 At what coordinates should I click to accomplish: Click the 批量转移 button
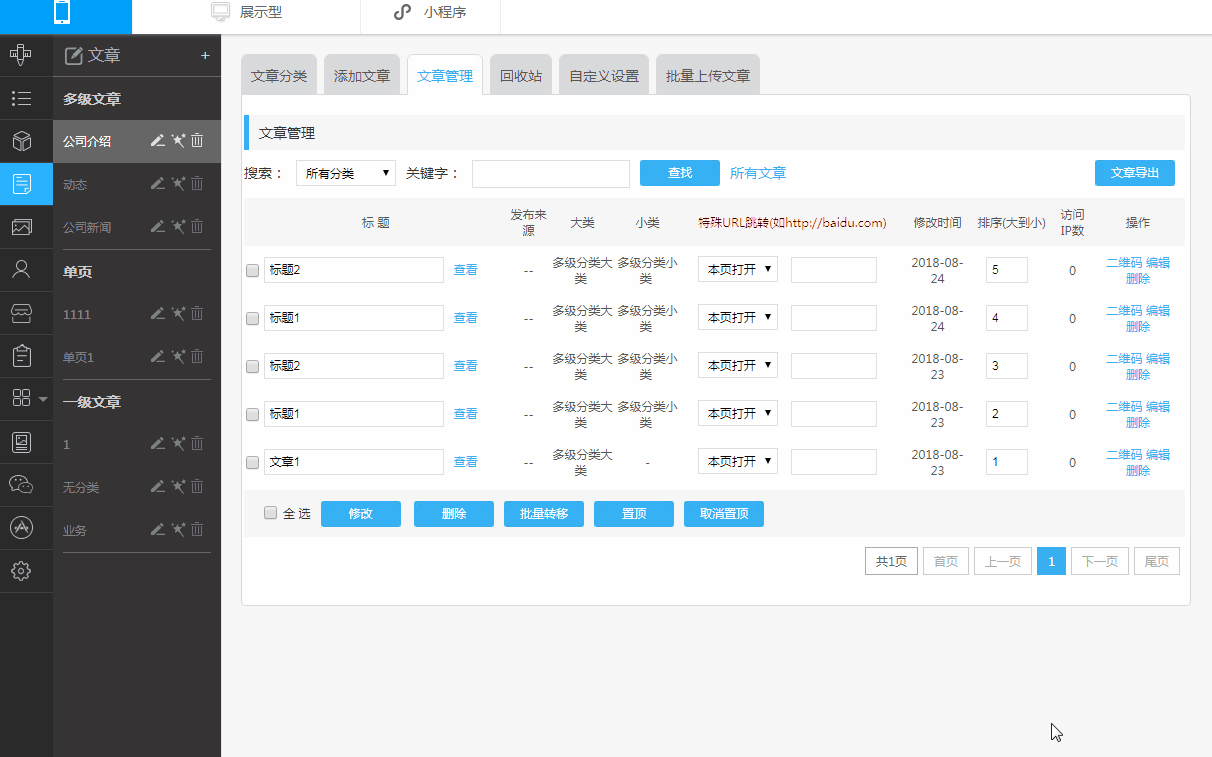click(544, 514)
